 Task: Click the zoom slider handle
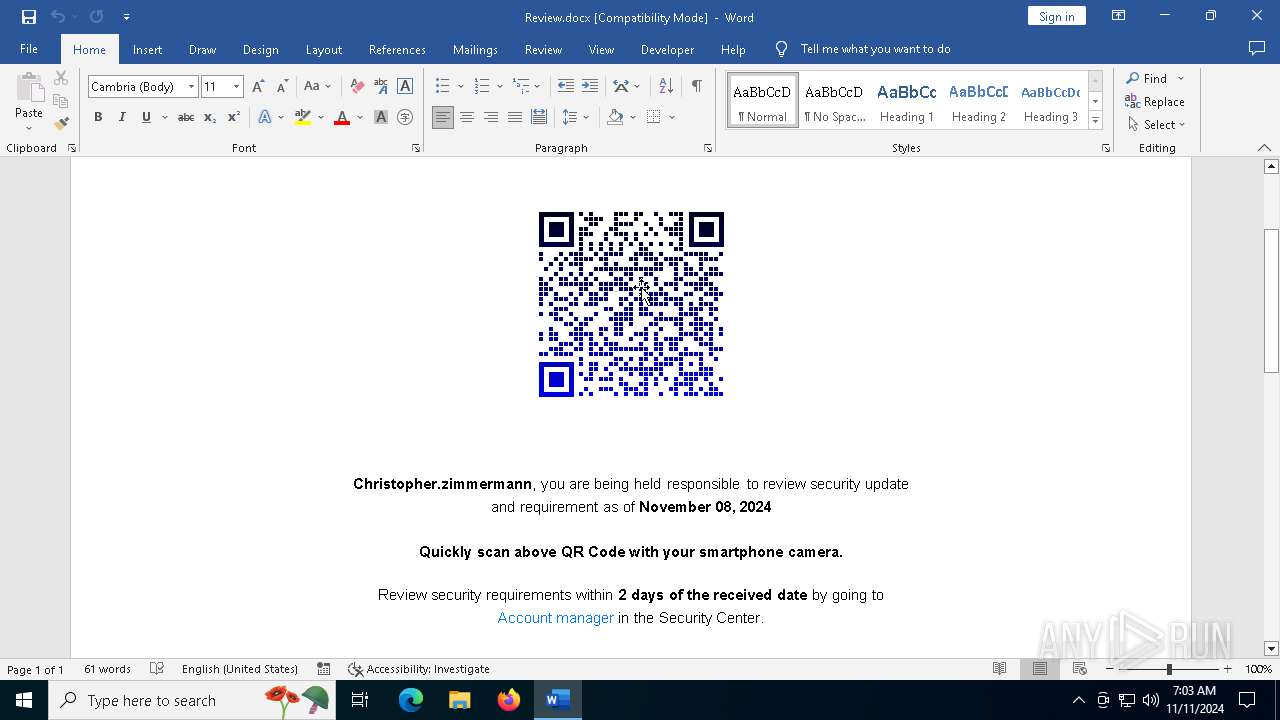pos(1169,669)
